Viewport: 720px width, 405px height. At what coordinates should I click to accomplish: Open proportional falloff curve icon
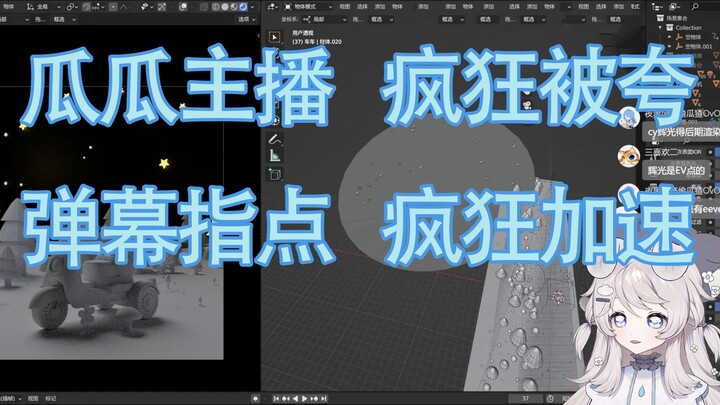click(126, 7)
